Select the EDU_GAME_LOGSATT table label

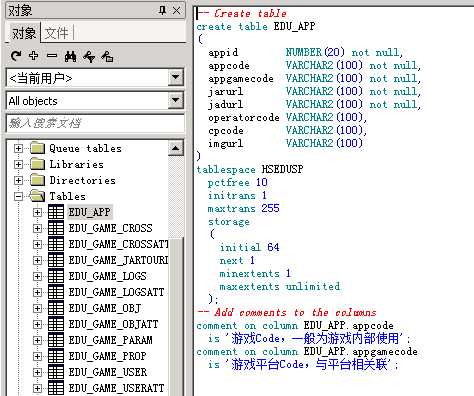point(116,292)
